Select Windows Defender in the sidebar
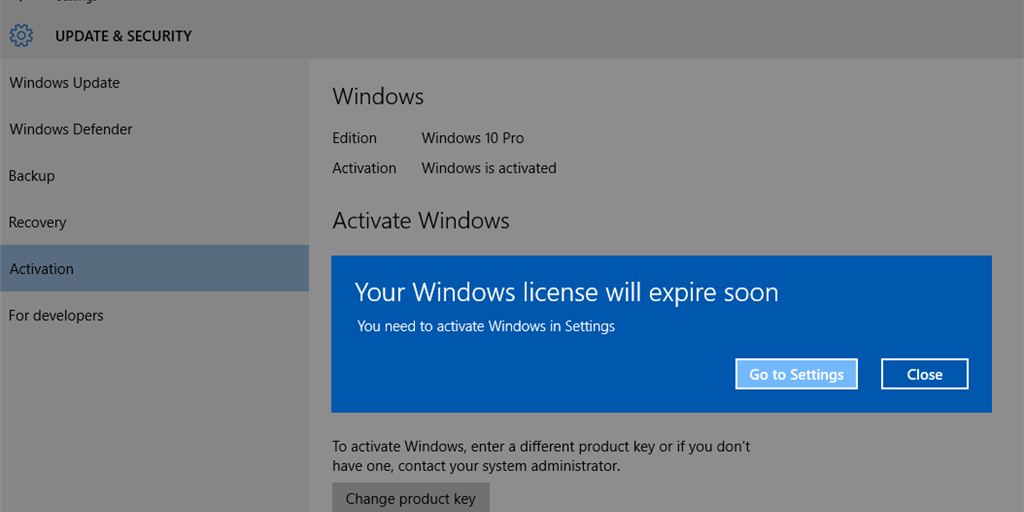The image size is (1024, 512). (71, 129)
